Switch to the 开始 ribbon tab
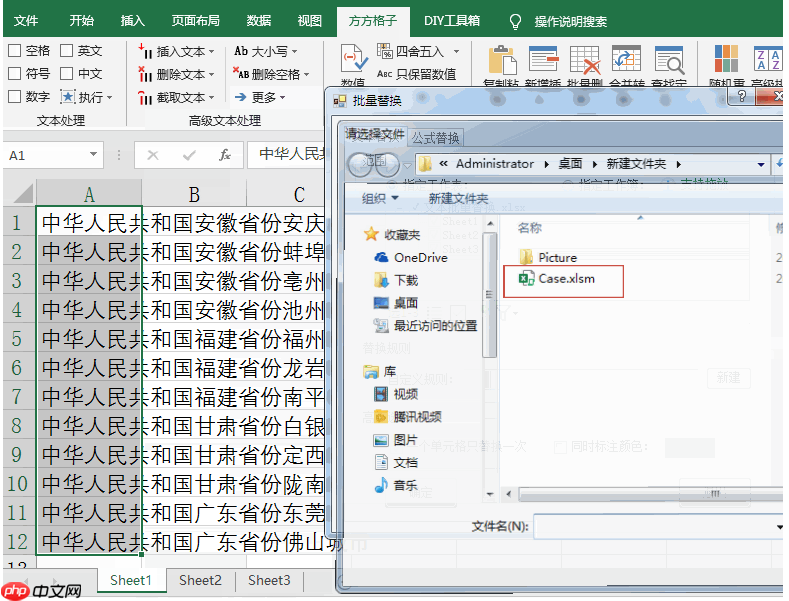The image size is (789, 601). tap(82, 21)
